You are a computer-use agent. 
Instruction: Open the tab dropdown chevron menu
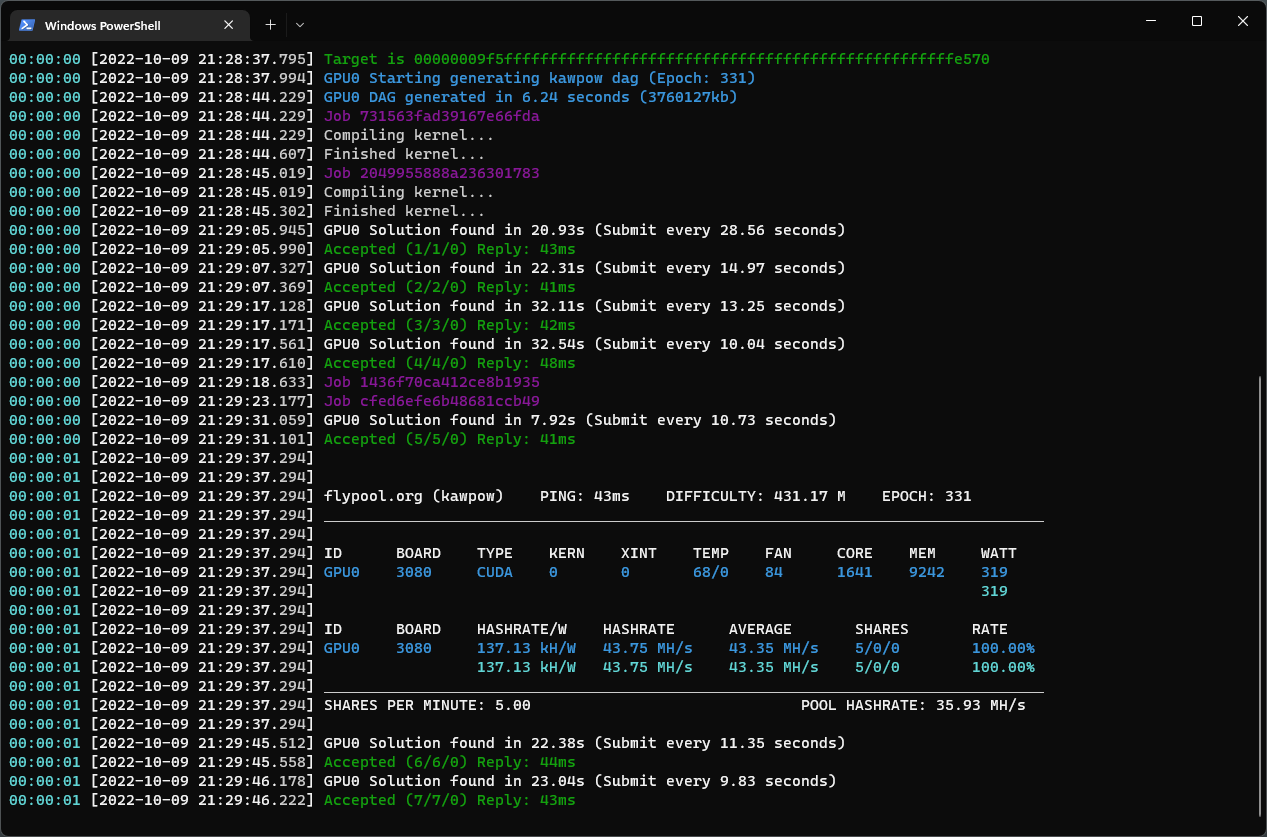301,24
